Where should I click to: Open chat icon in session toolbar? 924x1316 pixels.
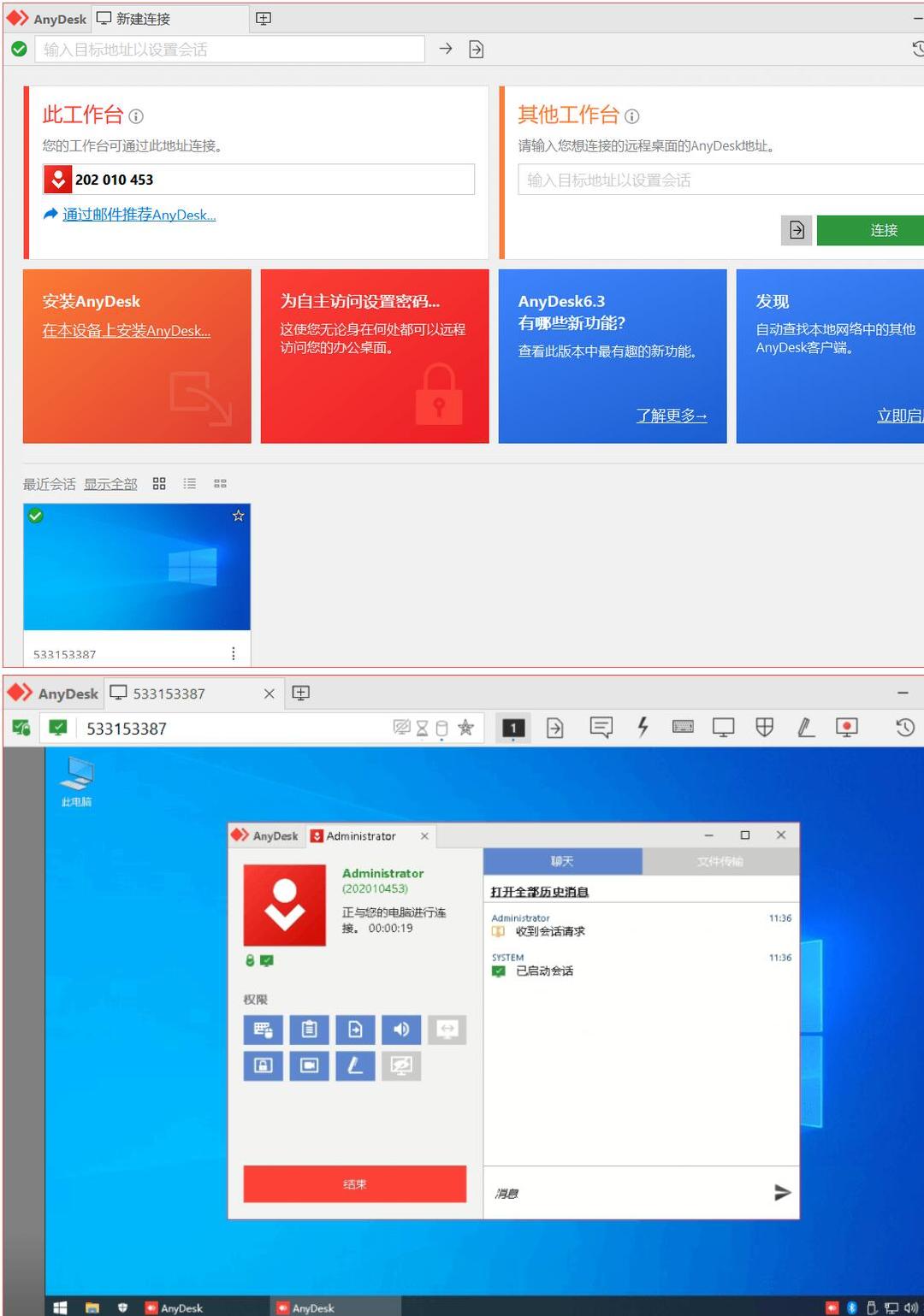601,728
